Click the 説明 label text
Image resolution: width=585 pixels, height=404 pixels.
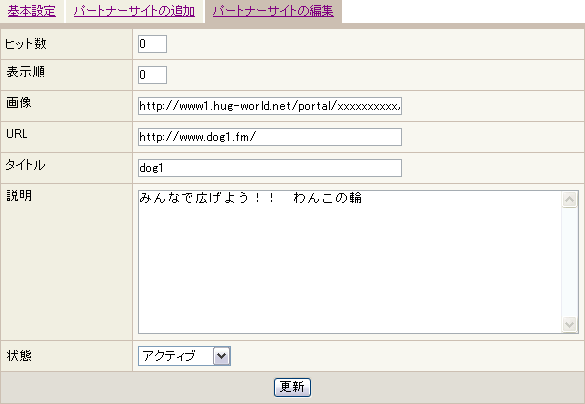pos(19,195)
